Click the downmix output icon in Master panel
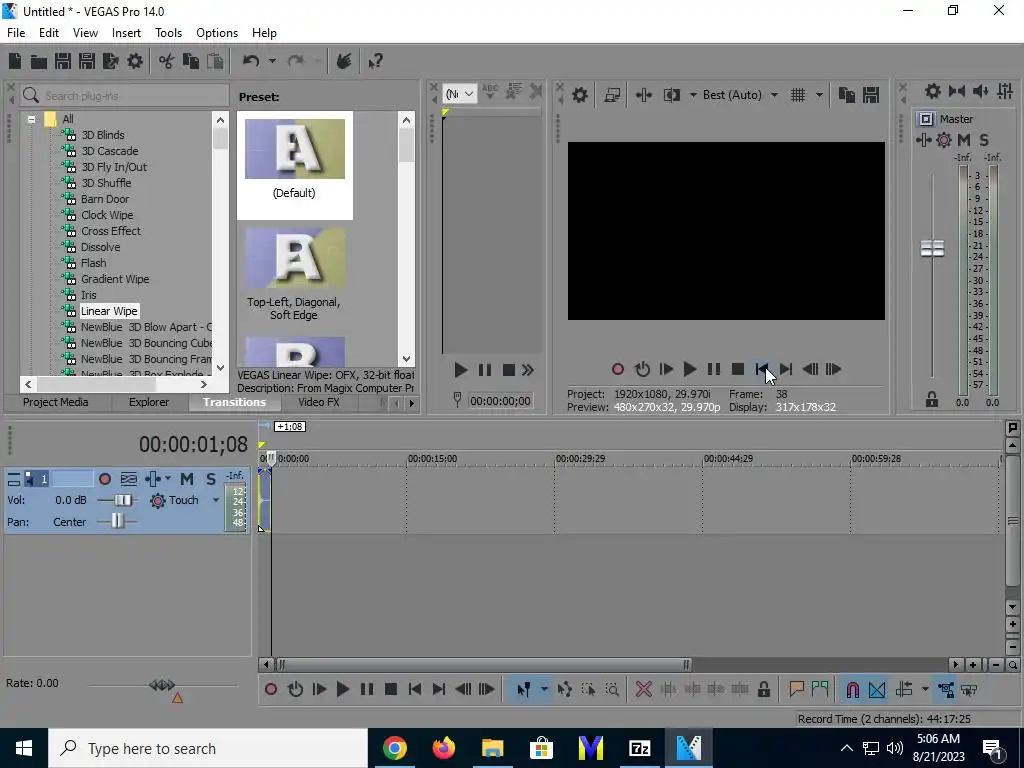Screen dimensions: 1024x768 coord(957,91)
